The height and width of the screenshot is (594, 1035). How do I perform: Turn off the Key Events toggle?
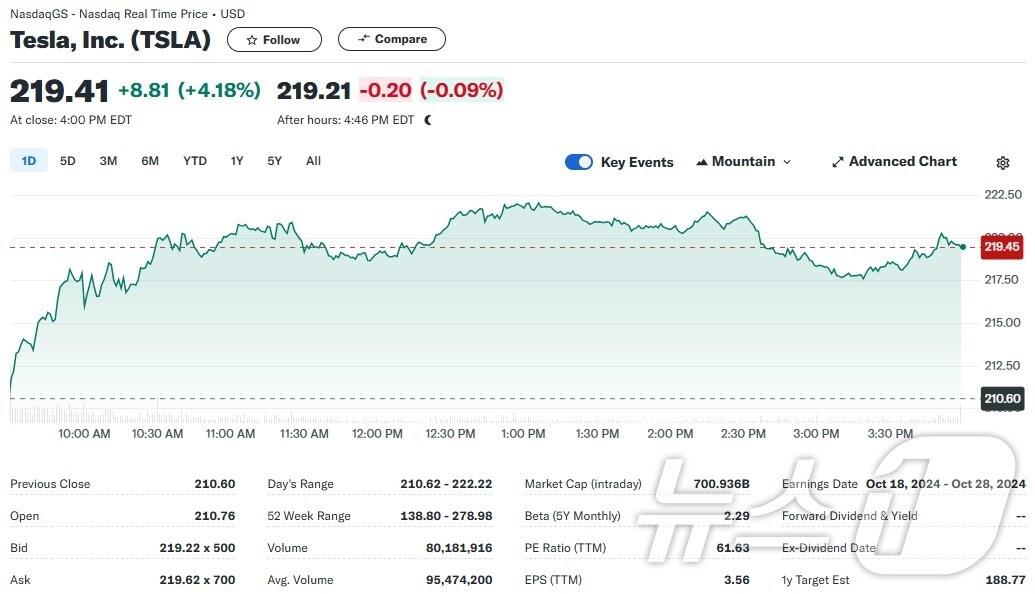pos(579,162)
